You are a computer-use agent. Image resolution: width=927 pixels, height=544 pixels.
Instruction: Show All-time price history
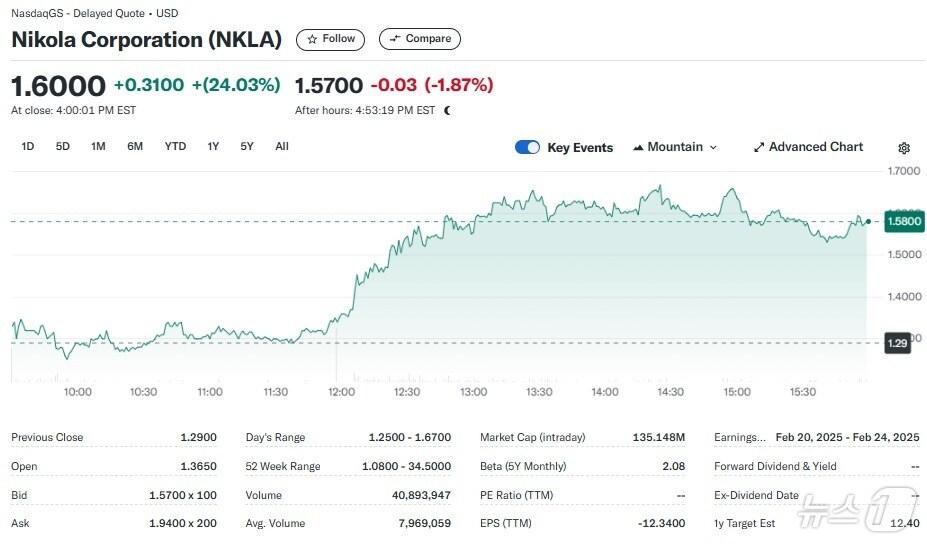(282, 146)
